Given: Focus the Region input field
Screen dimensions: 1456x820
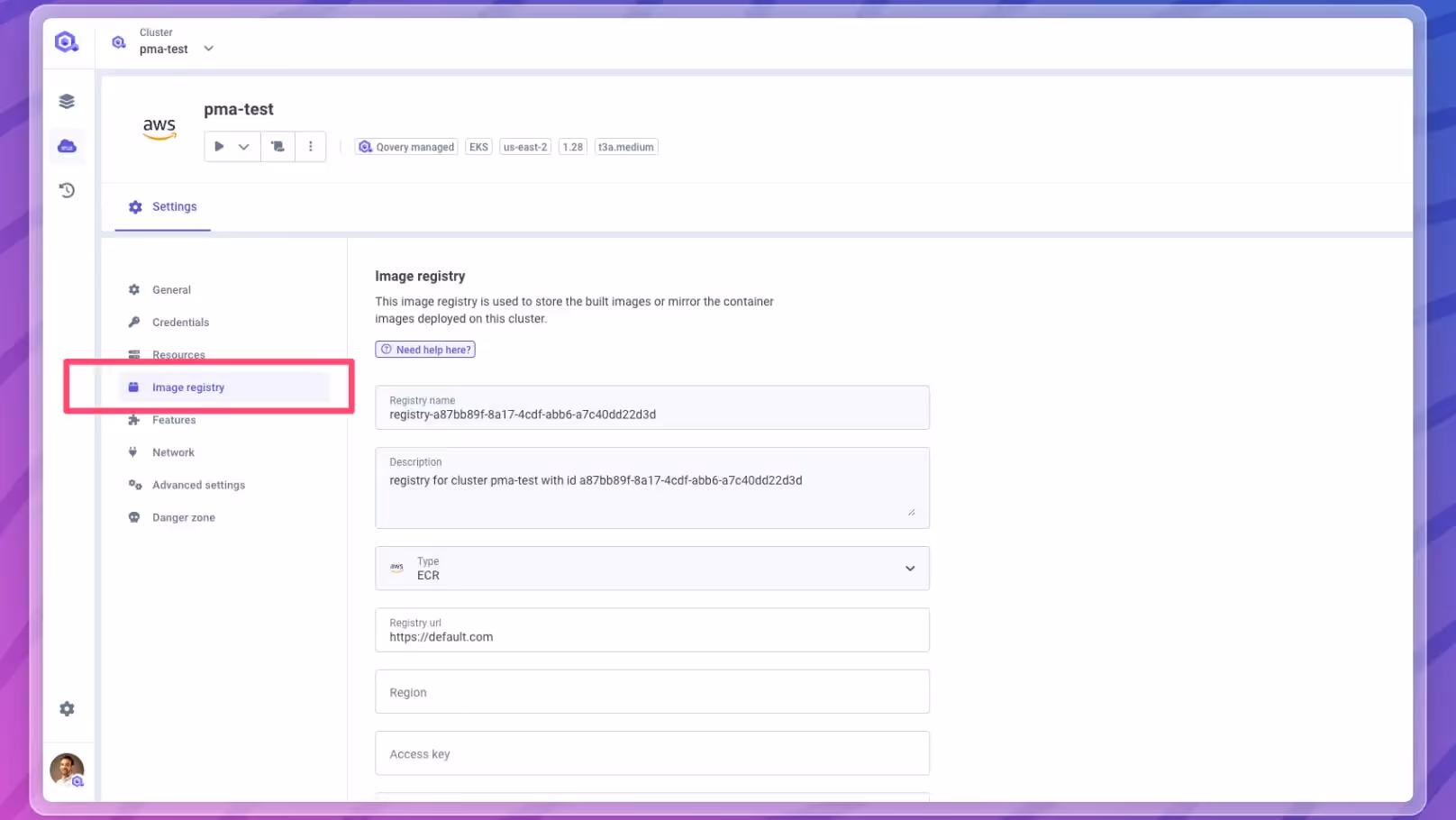Looking at the screenshot, I should click(651, 692).
